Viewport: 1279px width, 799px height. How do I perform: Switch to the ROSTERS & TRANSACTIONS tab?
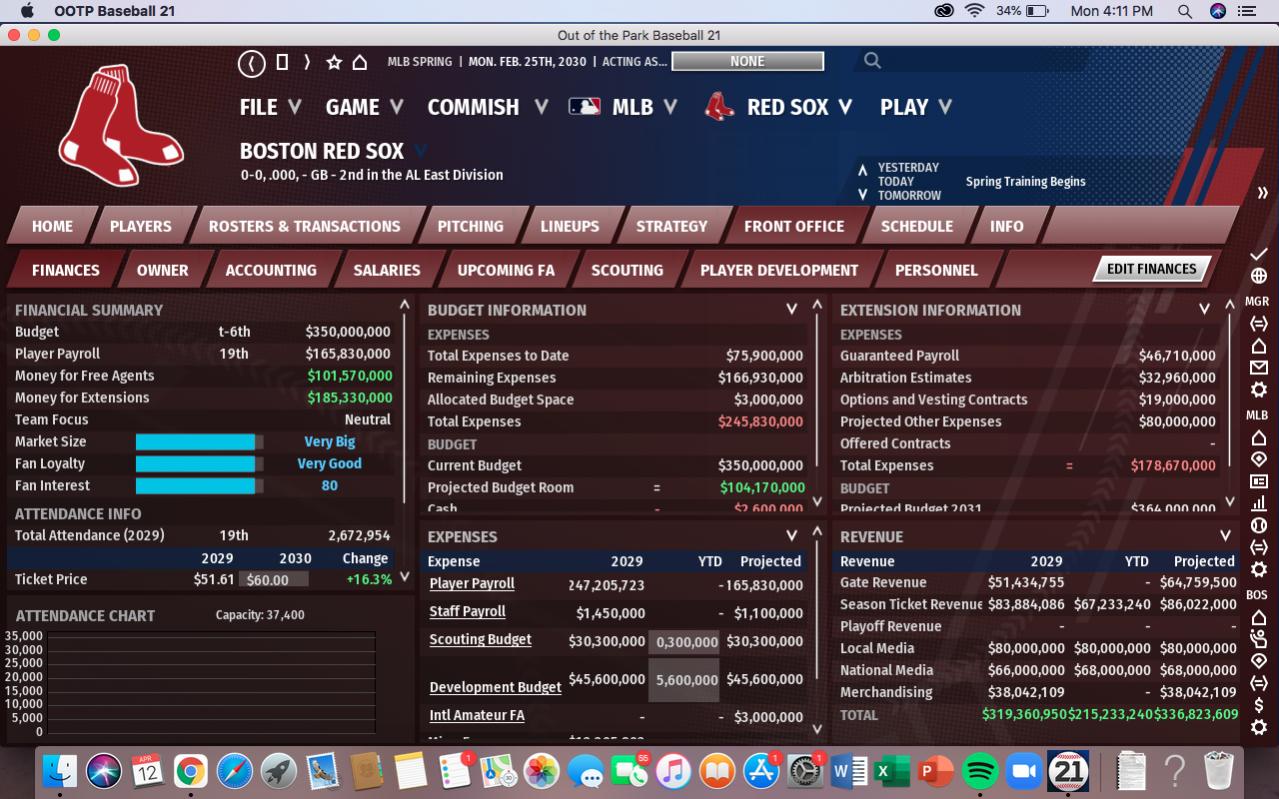[x=304, y=226]
